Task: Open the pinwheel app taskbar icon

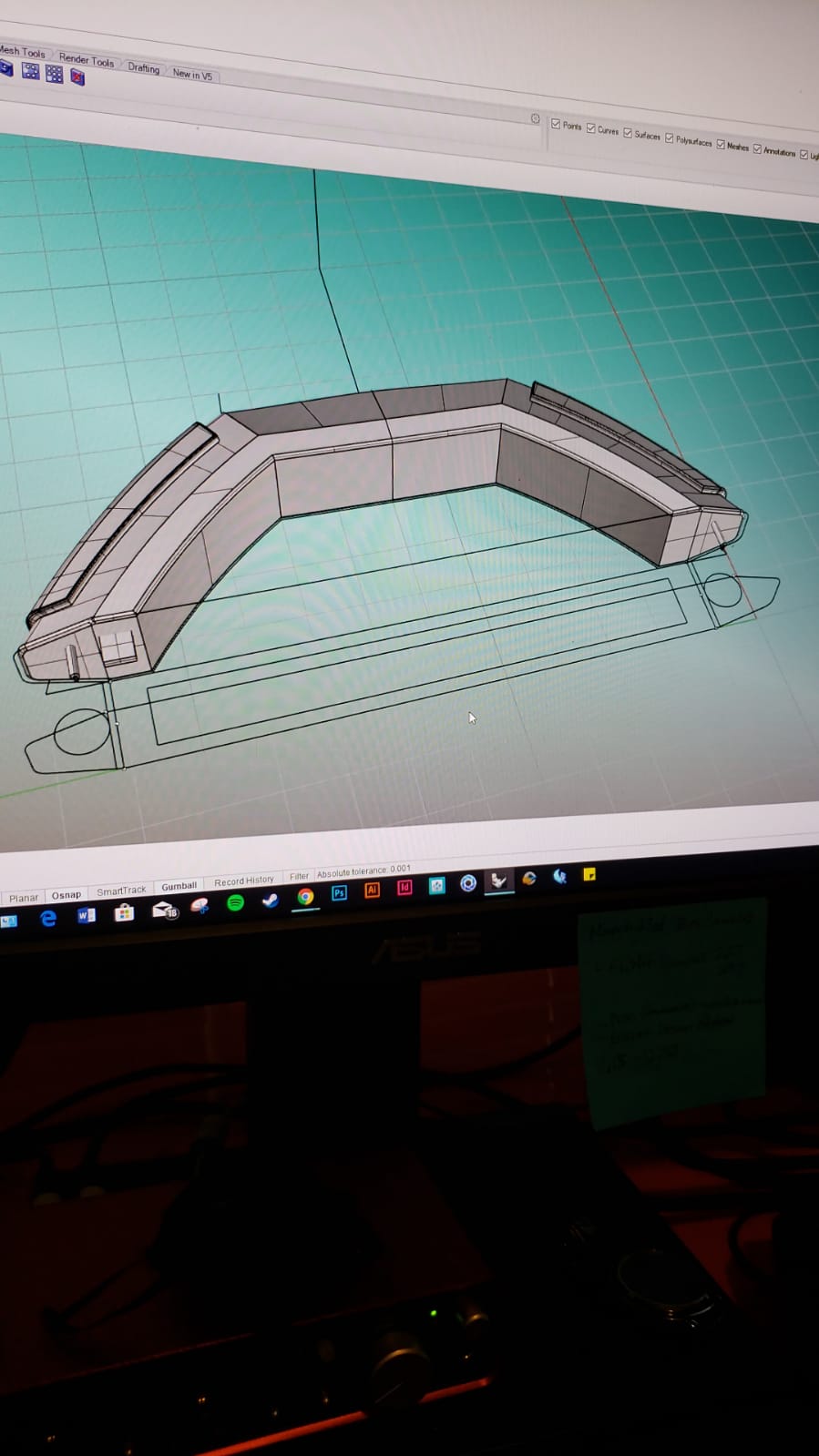Action: click(200, 905)
